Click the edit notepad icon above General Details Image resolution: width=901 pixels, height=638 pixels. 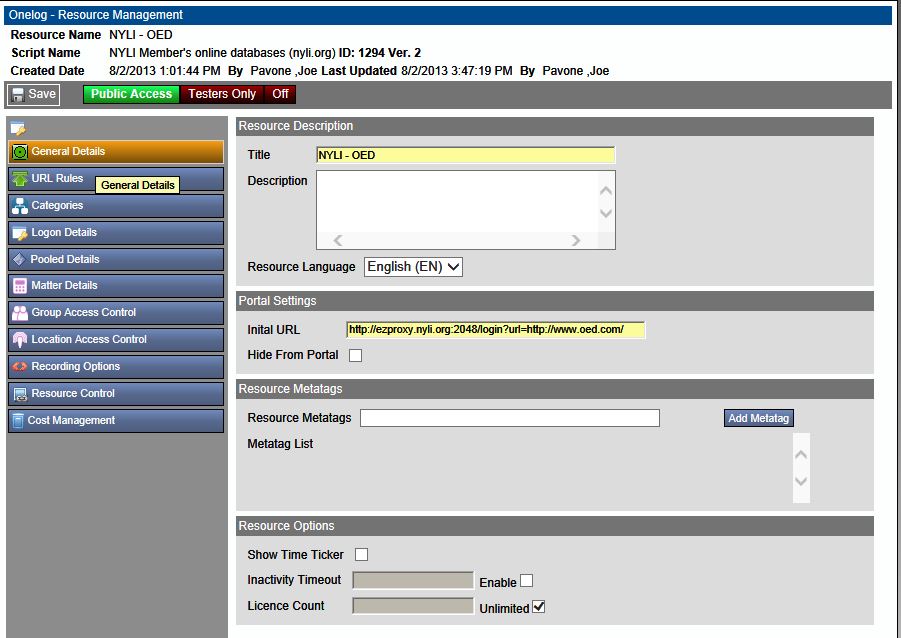(x=18, y=128)
